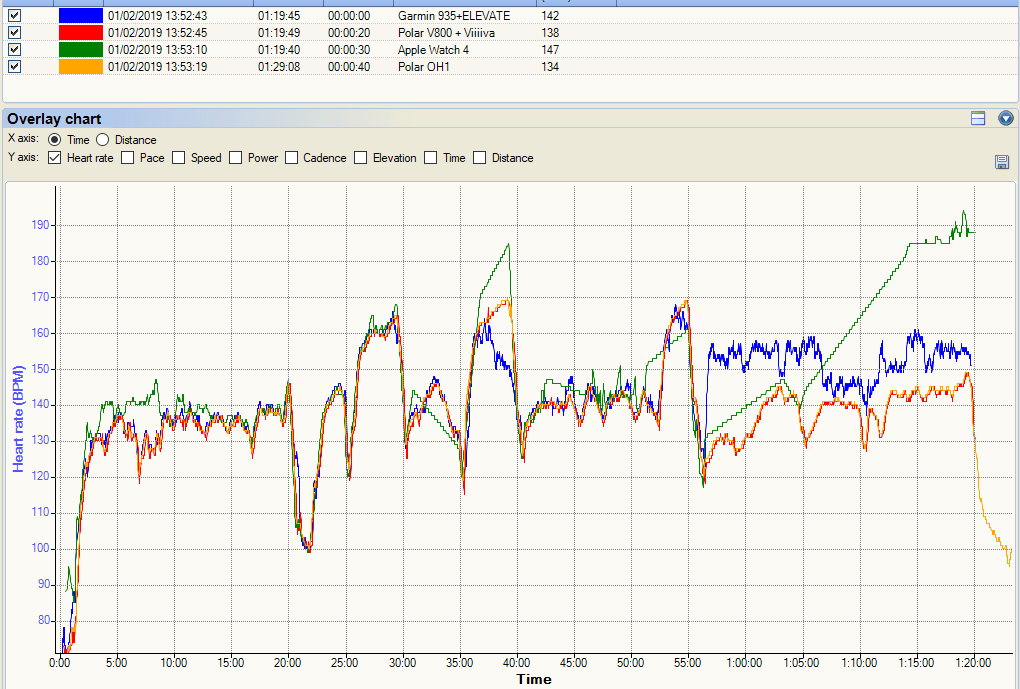Uncheck the Polar OH1 row checkbox
The height and width of the screenshot is (689, 1020).
click(14, 66)
